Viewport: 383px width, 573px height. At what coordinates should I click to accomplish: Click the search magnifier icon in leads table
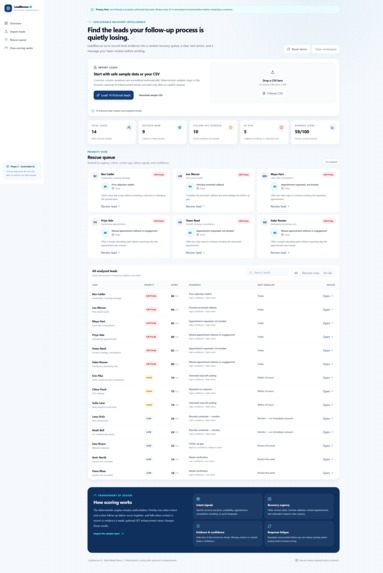pyautogui.click(x=250, y=273)
